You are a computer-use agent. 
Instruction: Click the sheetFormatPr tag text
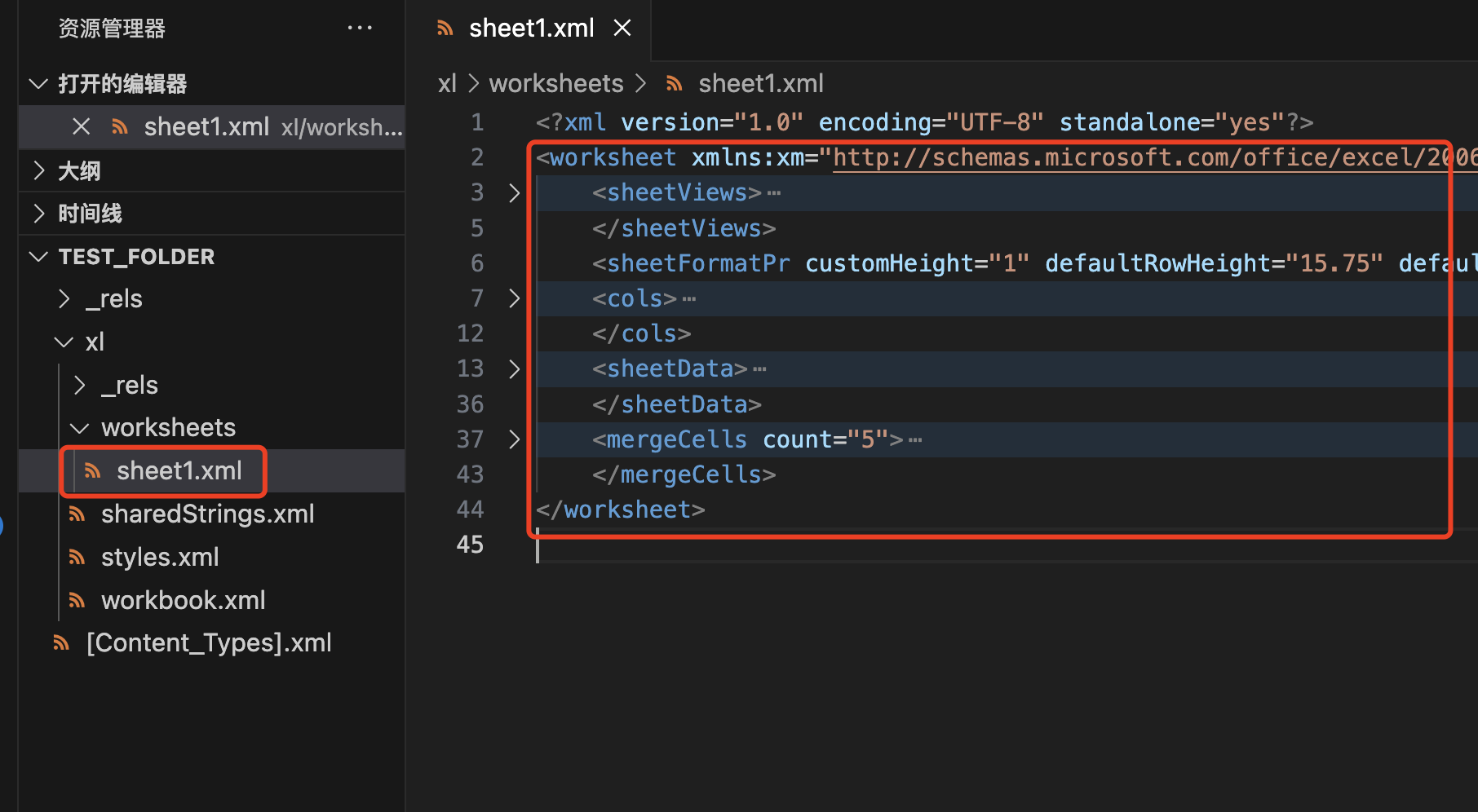click(x=698, y=263)
